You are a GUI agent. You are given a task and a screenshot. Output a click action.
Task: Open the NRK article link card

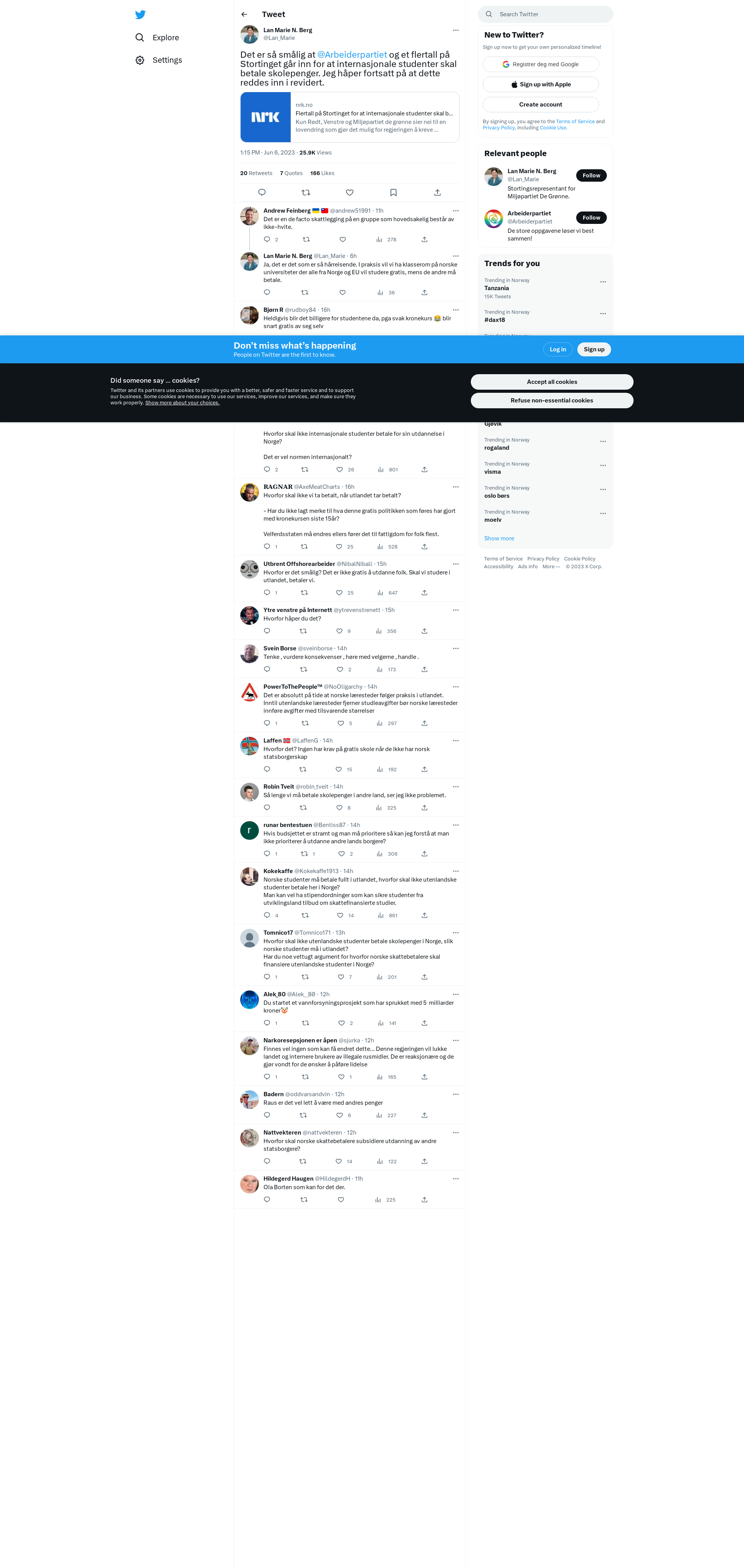[350, 117]
